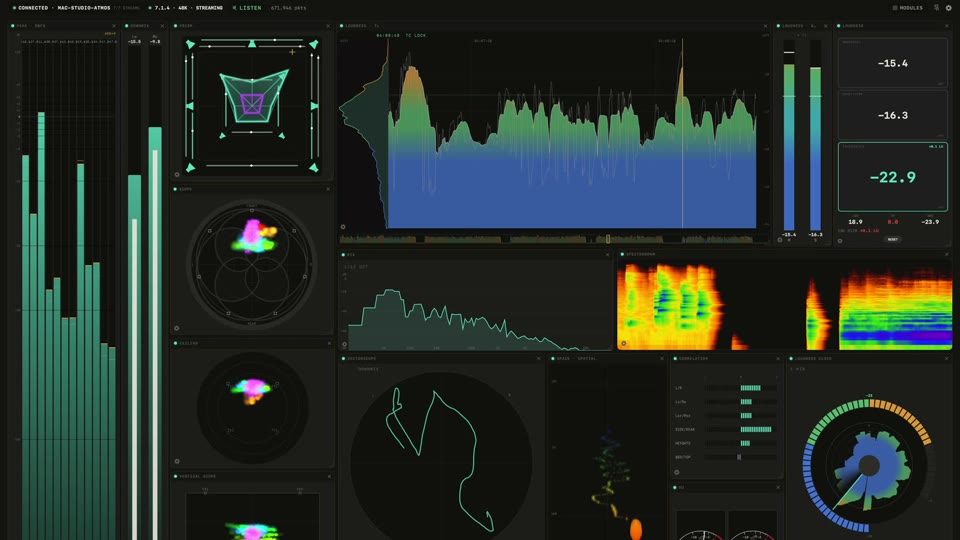The height and width of the screenshot is (540, 960).
Task: Click Prism bottom-left corner speaker icon
Action: 190,167
